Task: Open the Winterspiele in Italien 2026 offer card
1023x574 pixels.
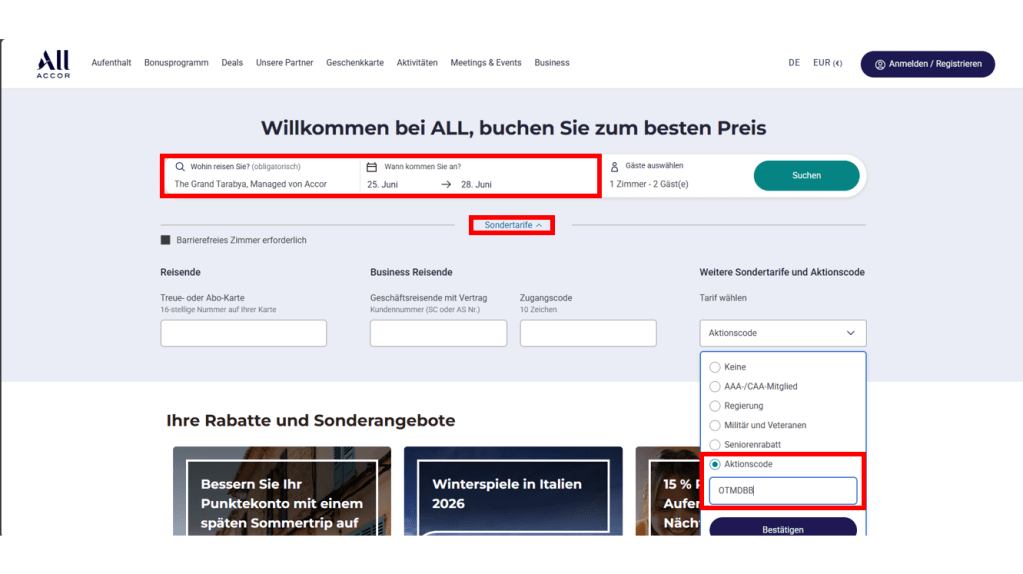Action: click(513, 492)
